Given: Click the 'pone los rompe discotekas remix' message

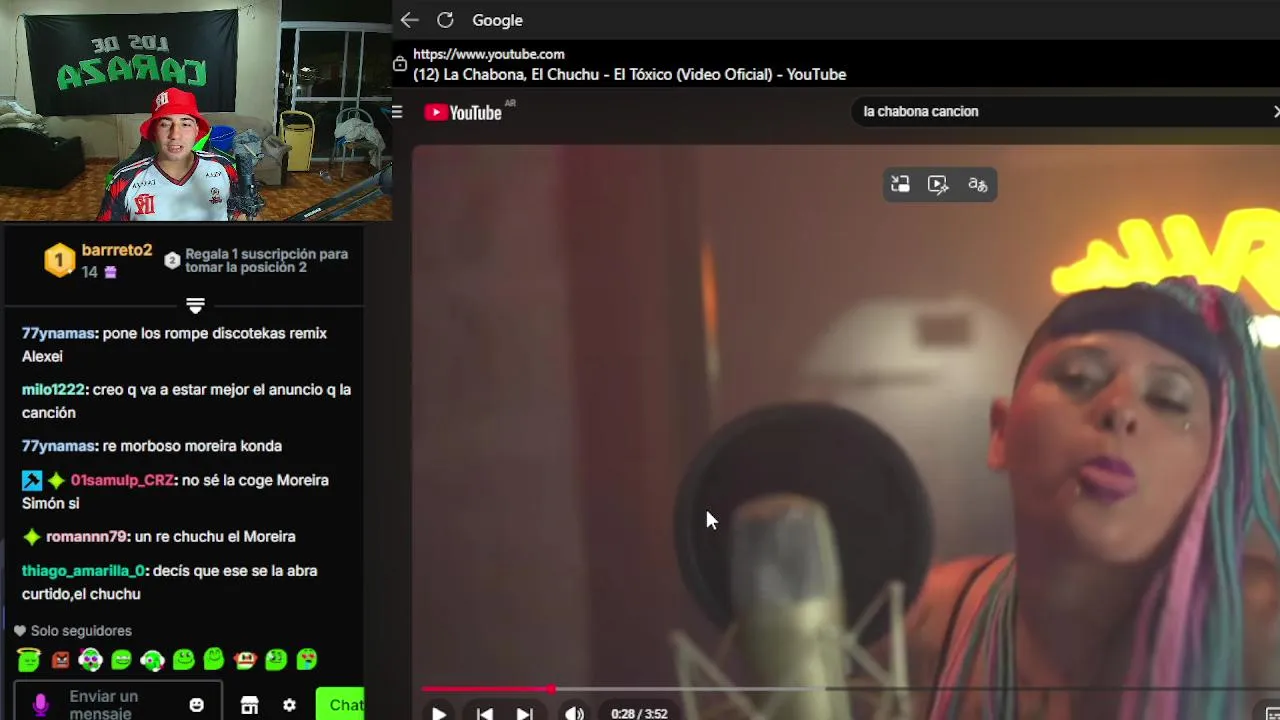Looking at the screenshot, I should pos(174,344).
